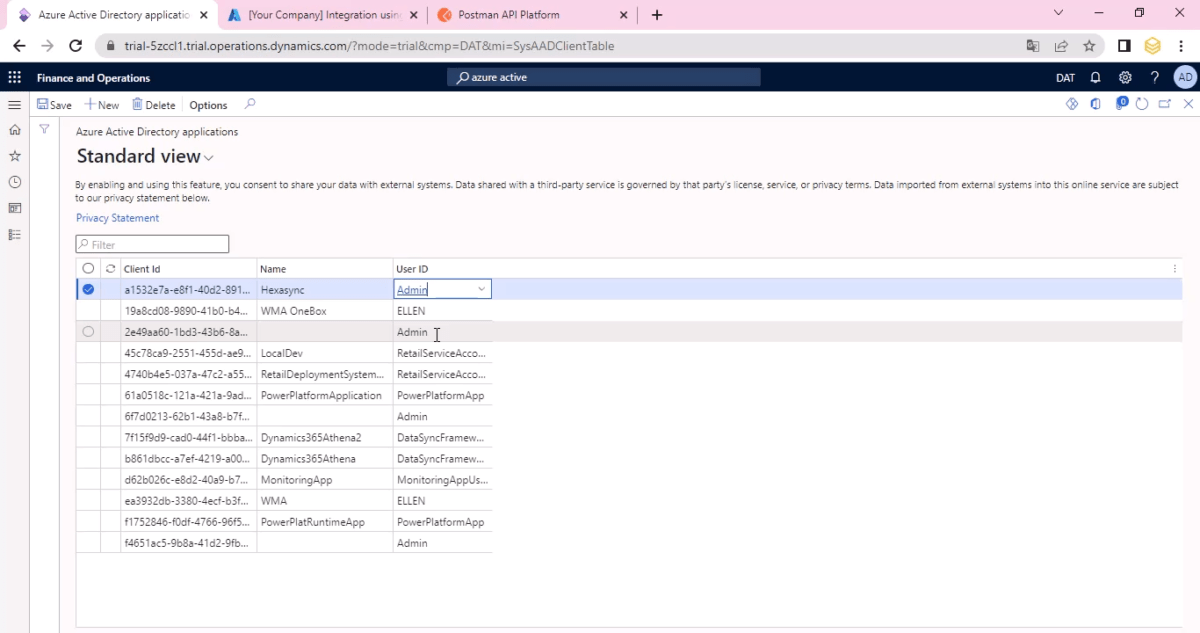Refresh grid icon in column header
The height and width of the screenshot is (633, 1200).
coord(111,269)
